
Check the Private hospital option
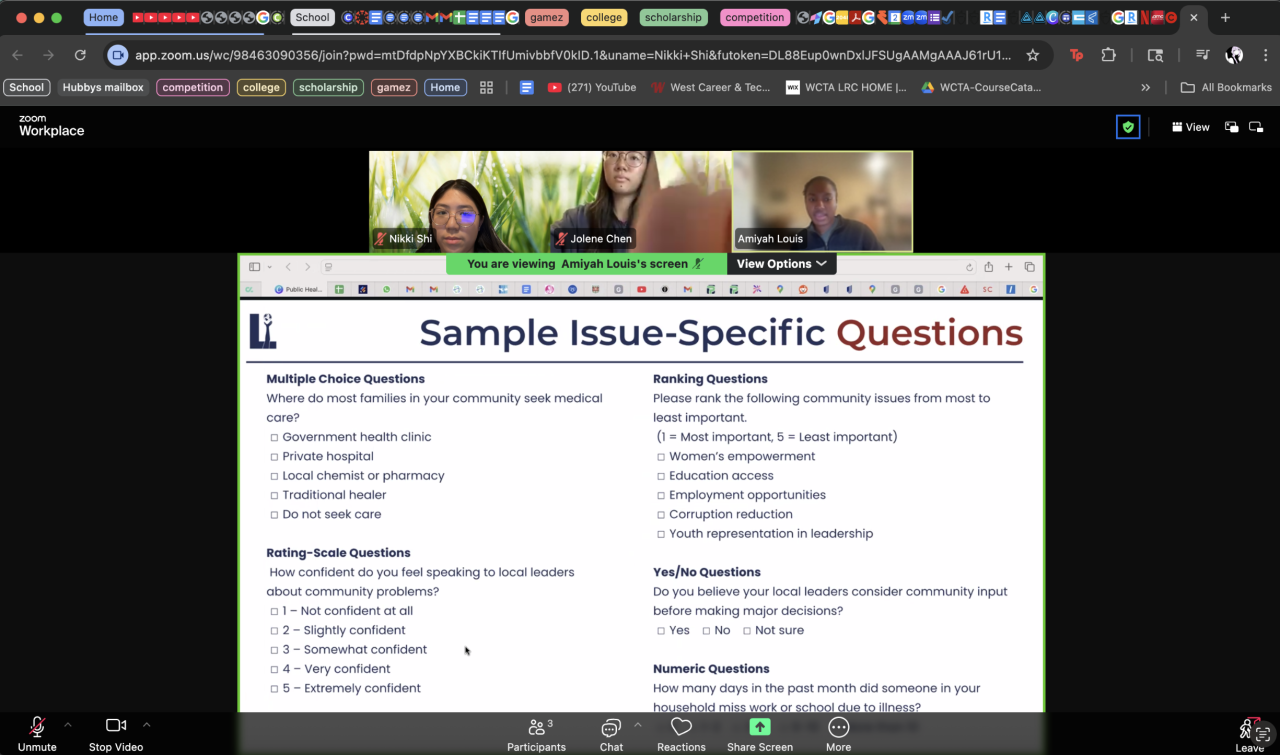[x=274, y=457]
